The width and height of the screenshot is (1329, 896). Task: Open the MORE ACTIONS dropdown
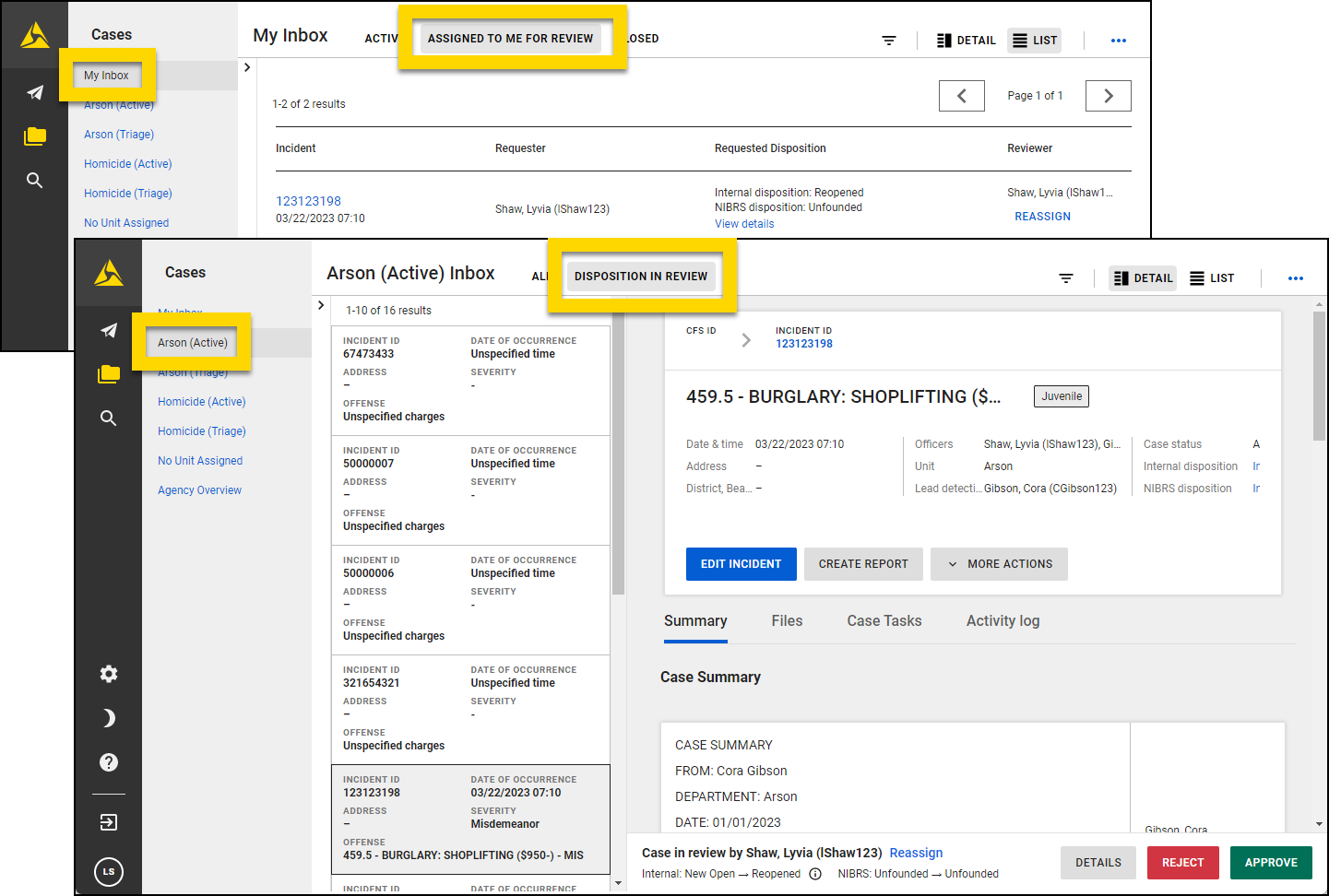[x=999, y=563]
